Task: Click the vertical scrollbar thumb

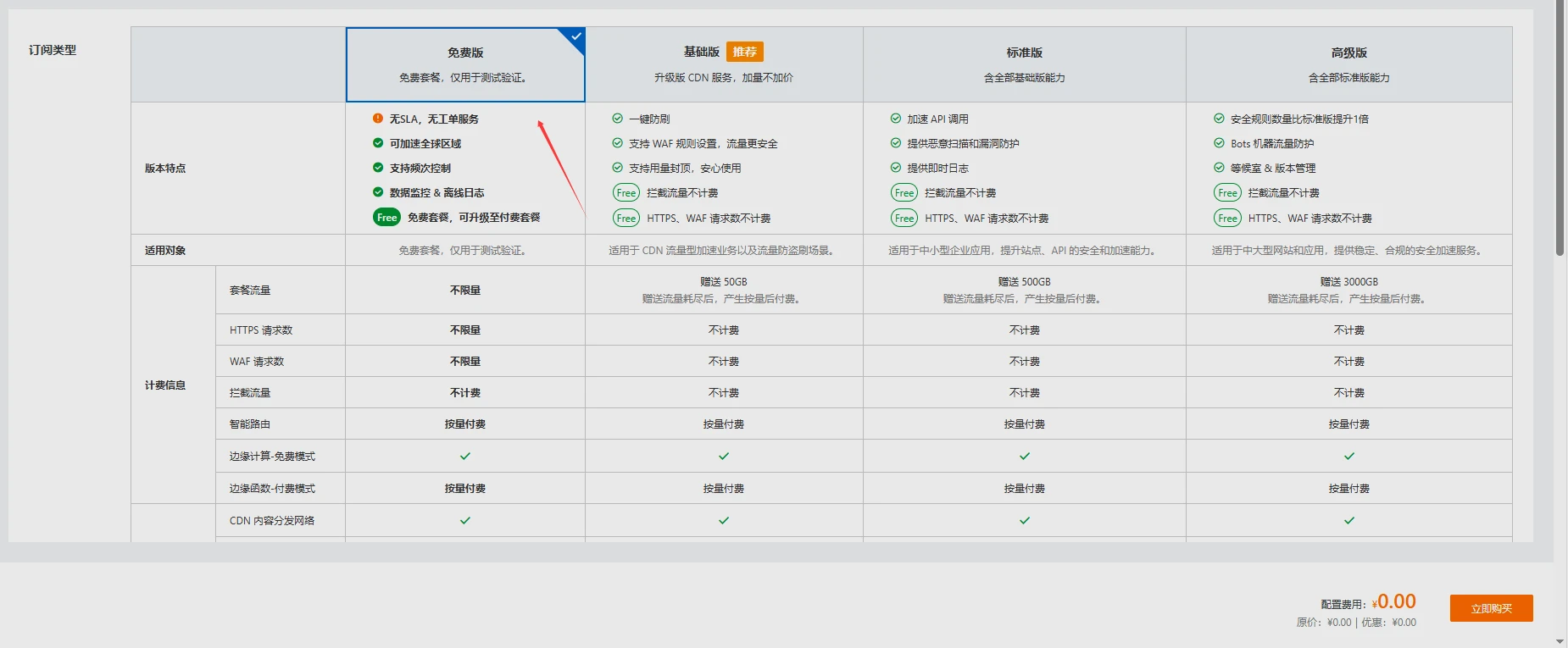Action: tap(1560, 127)
